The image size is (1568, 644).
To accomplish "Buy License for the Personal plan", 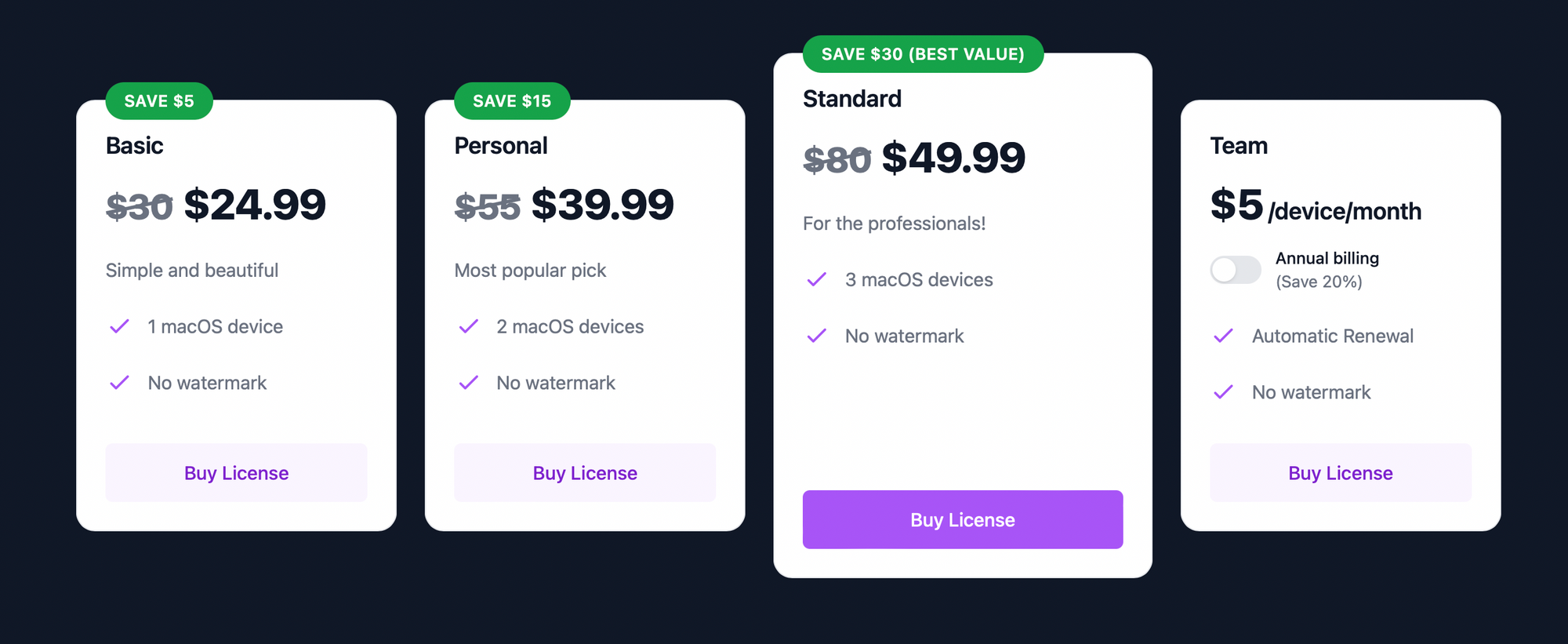I will [585, 473].
